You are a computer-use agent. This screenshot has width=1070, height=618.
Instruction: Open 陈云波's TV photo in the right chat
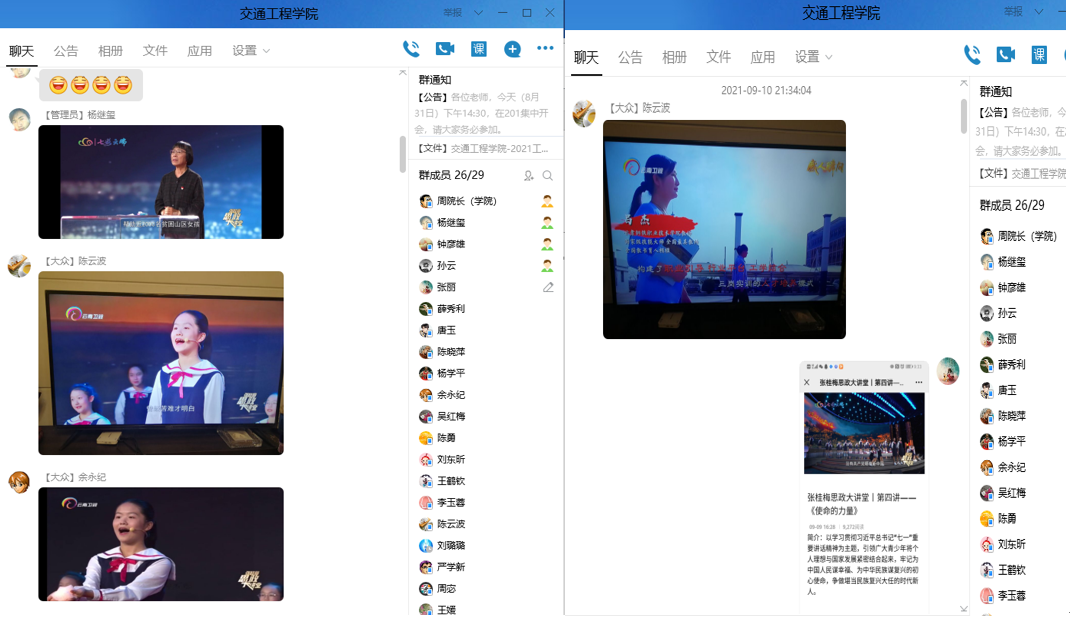click(724, 229)
